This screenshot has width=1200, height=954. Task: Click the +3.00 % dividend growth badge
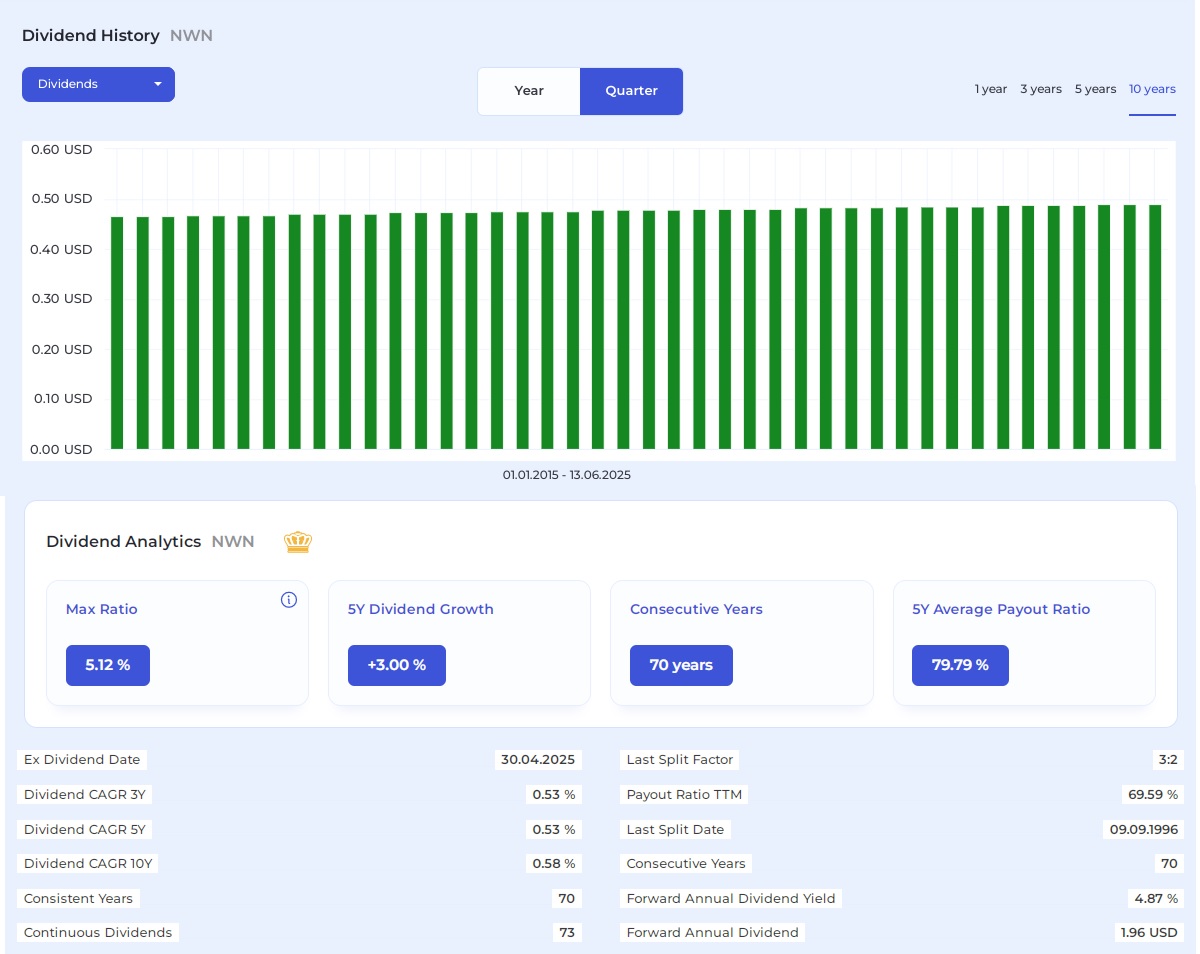pyautogui.click(x=397, y=665)
